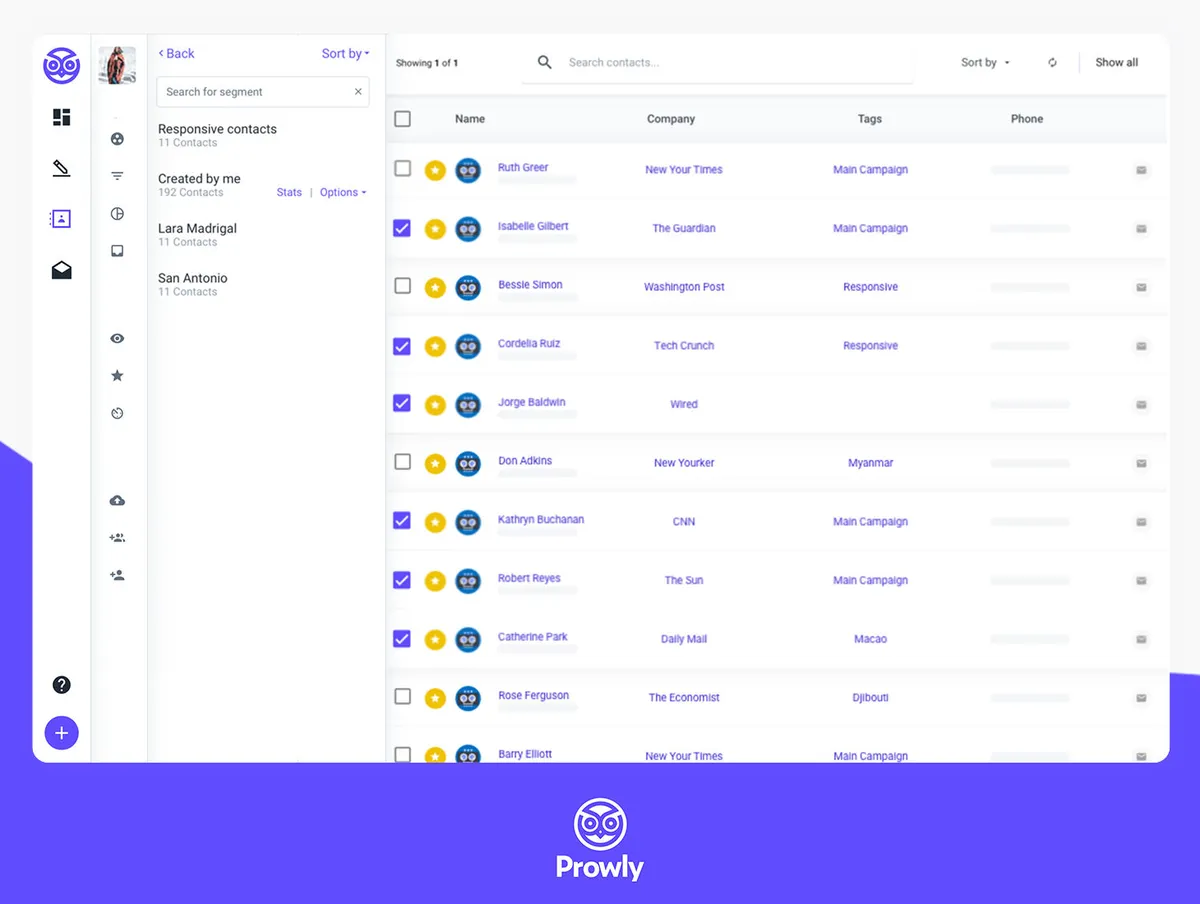The image size is (1200, 904).
Task: Open the open-envelope mail icon in sidebar
Action: pos(61,270)
